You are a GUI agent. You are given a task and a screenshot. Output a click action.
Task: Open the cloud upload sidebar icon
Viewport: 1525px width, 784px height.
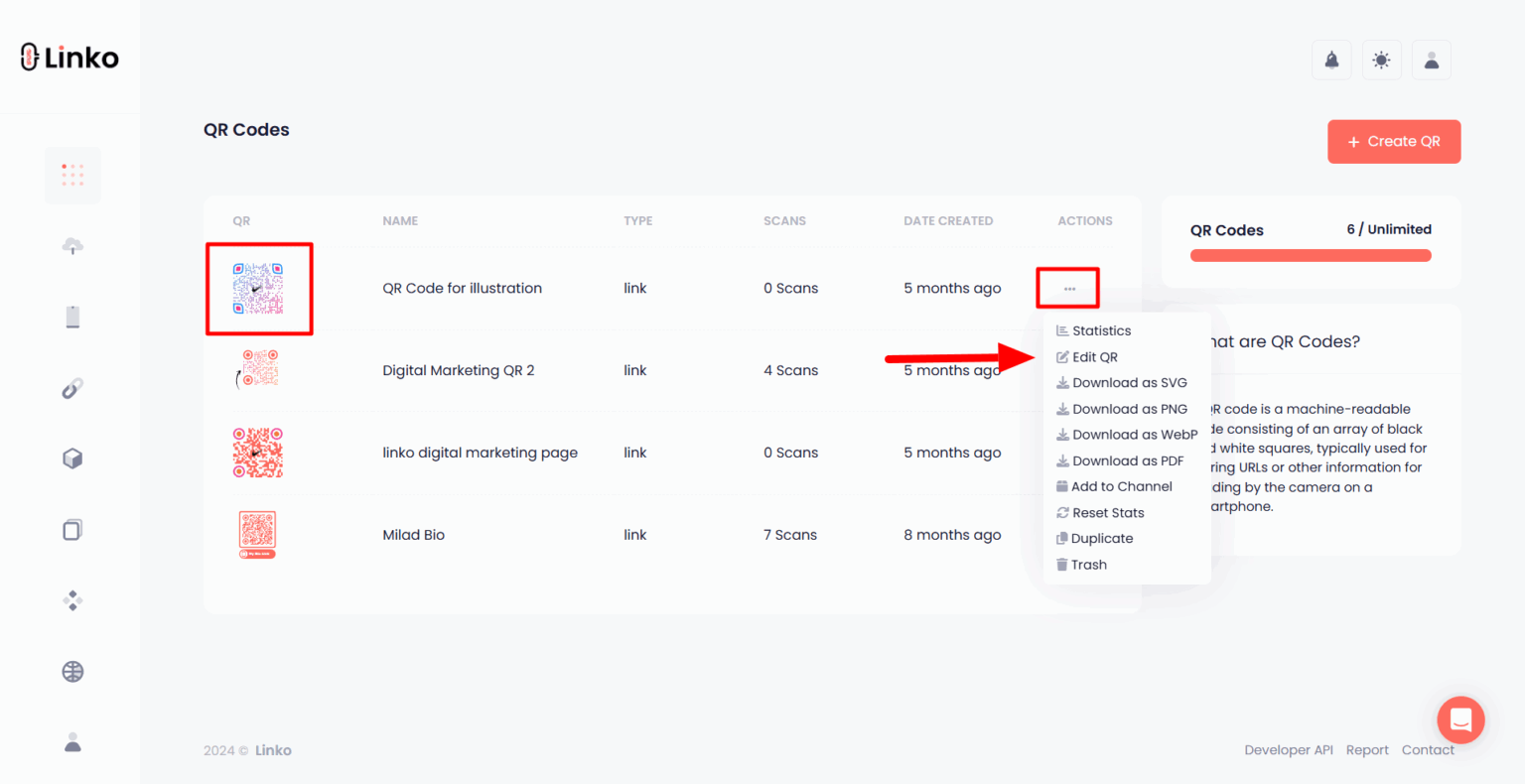point(72,246)
